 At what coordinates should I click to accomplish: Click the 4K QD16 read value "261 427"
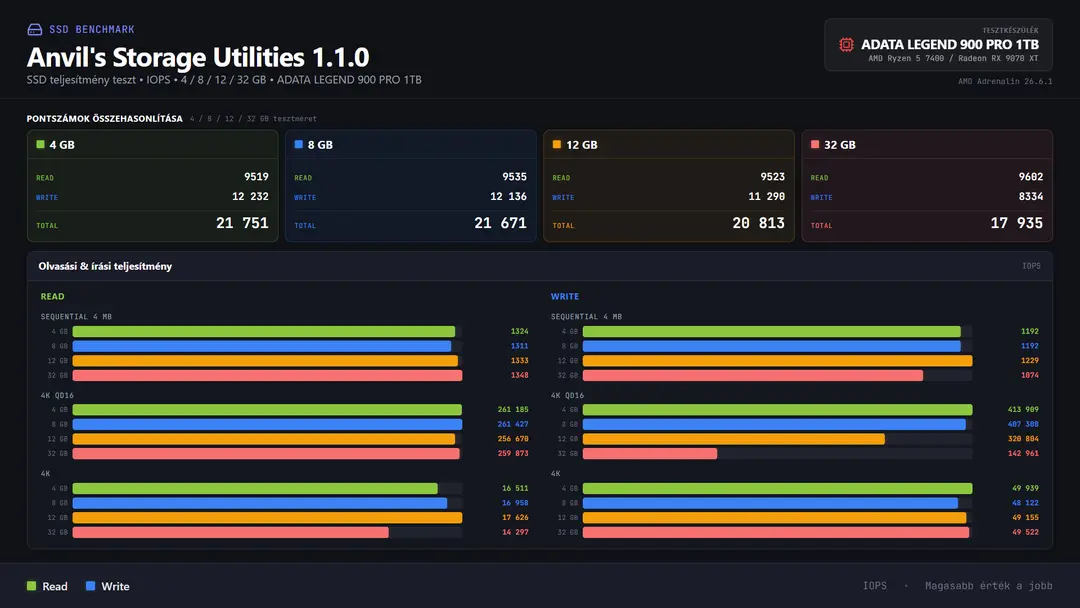point(513,424)
